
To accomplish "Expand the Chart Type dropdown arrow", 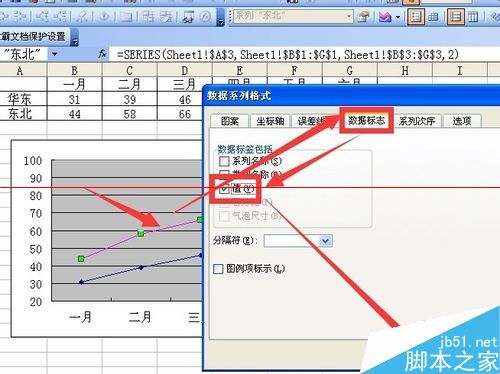I will [x=398, y=16].
